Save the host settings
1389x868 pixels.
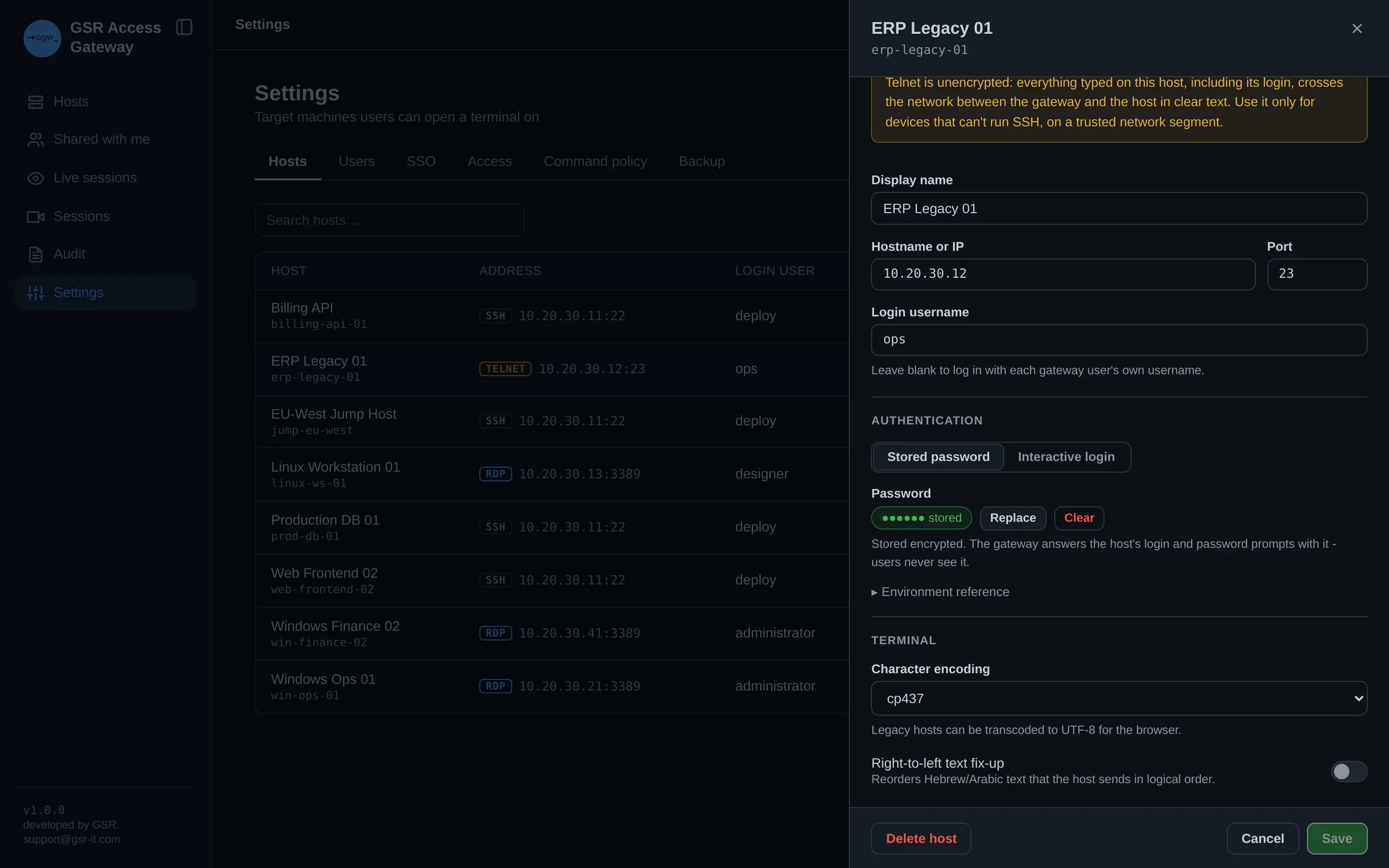(1337, 838)
